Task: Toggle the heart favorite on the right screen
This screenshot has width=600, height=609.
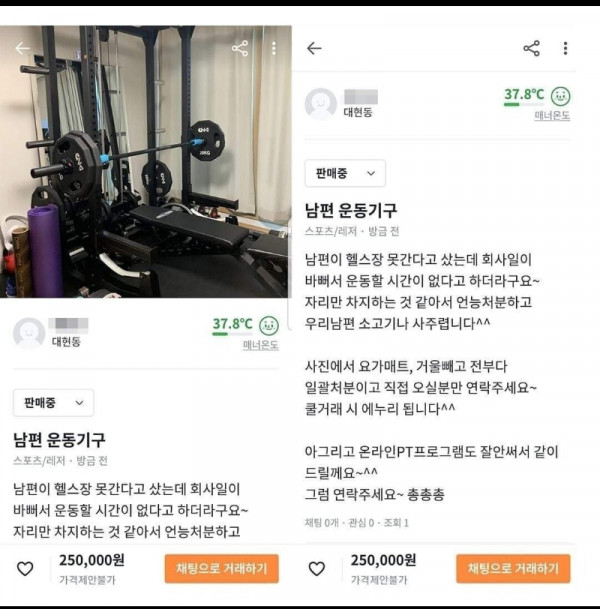Action: pos(316,568)
